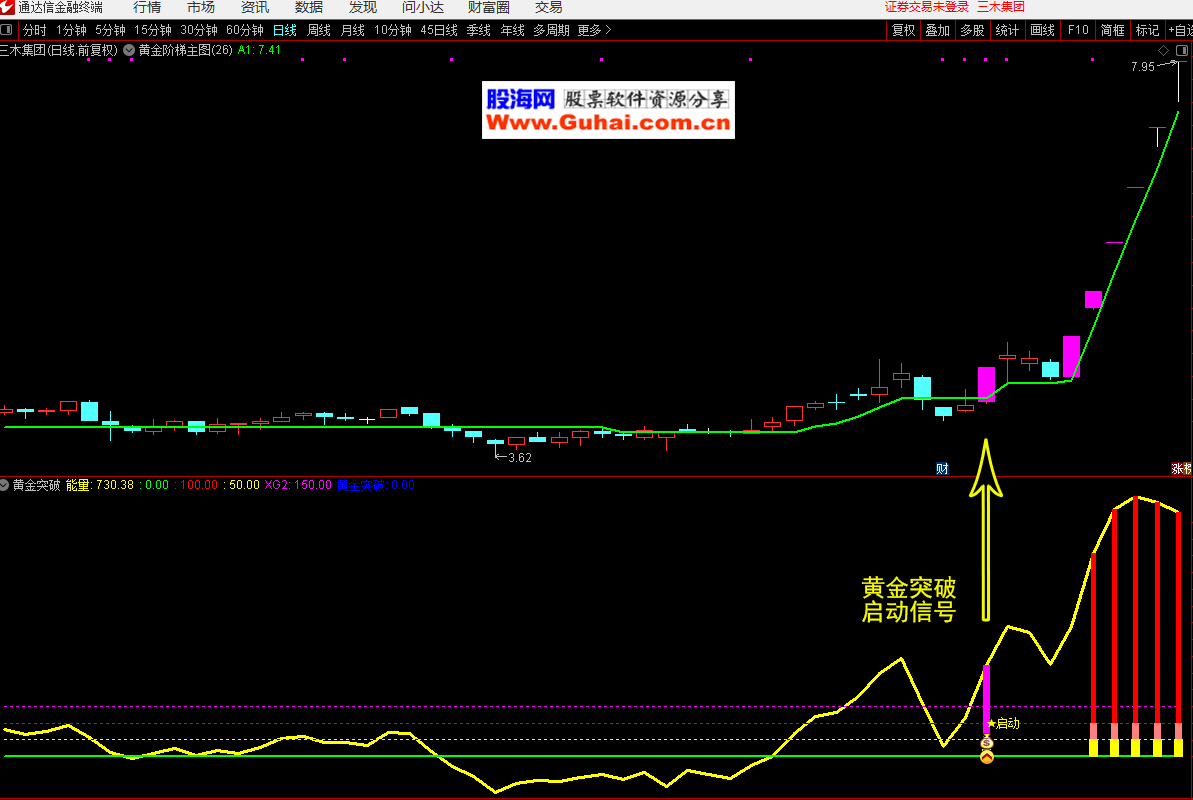The image size is (1193, 800).
Task: Click the 股海网 website banner
Action: coord(608,110)
